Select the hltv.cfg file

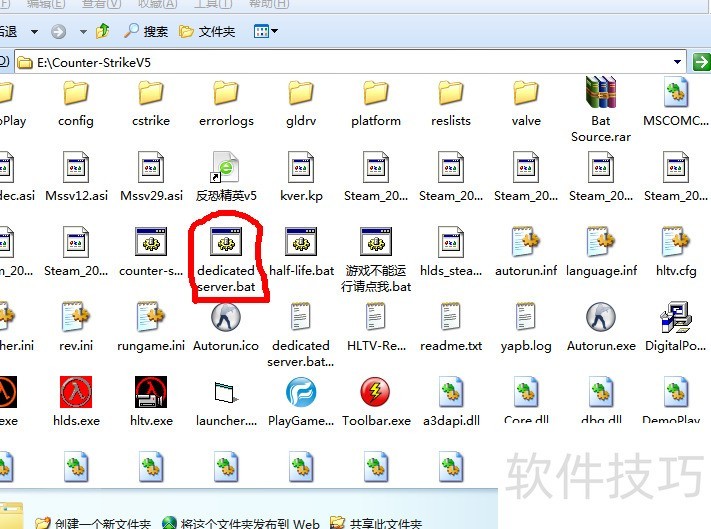(x=676, y=252)
